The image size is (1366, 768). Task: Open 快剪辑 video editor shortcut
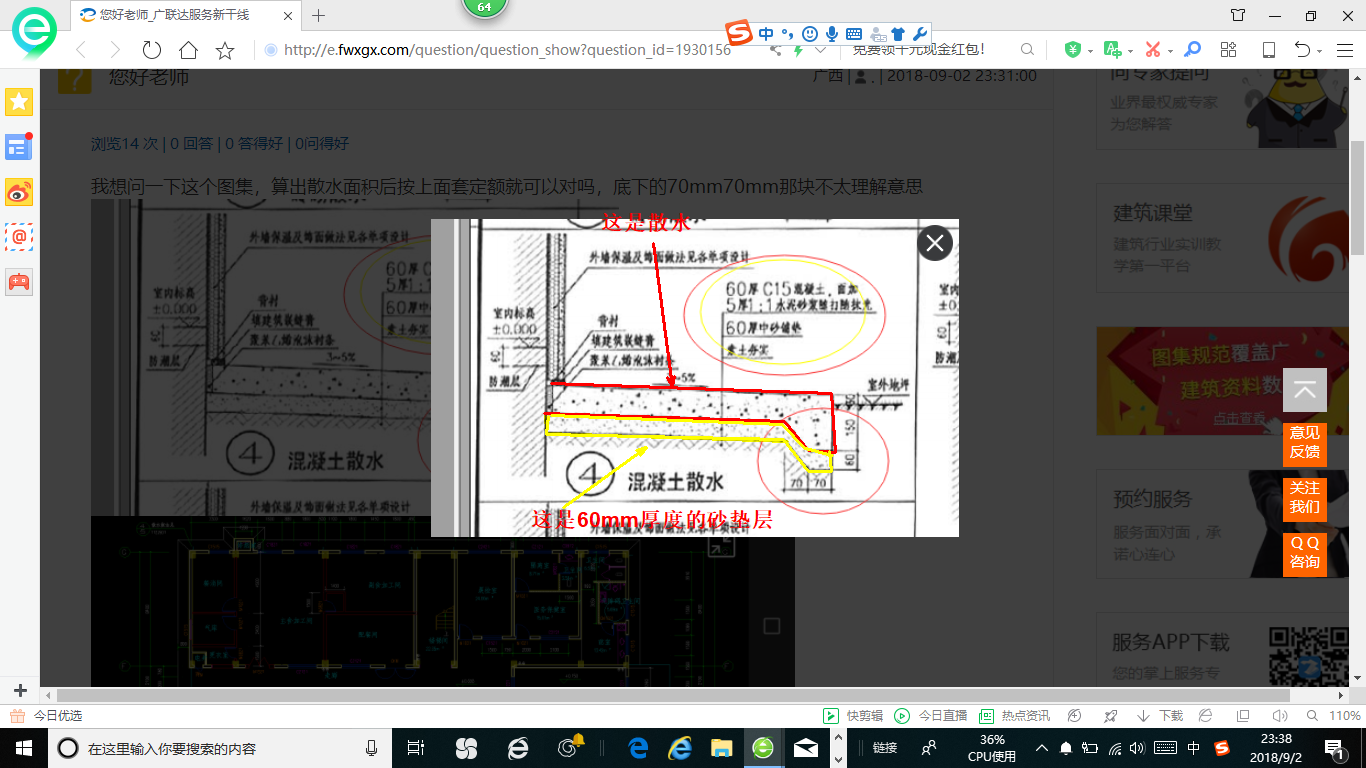pos(853,716)
